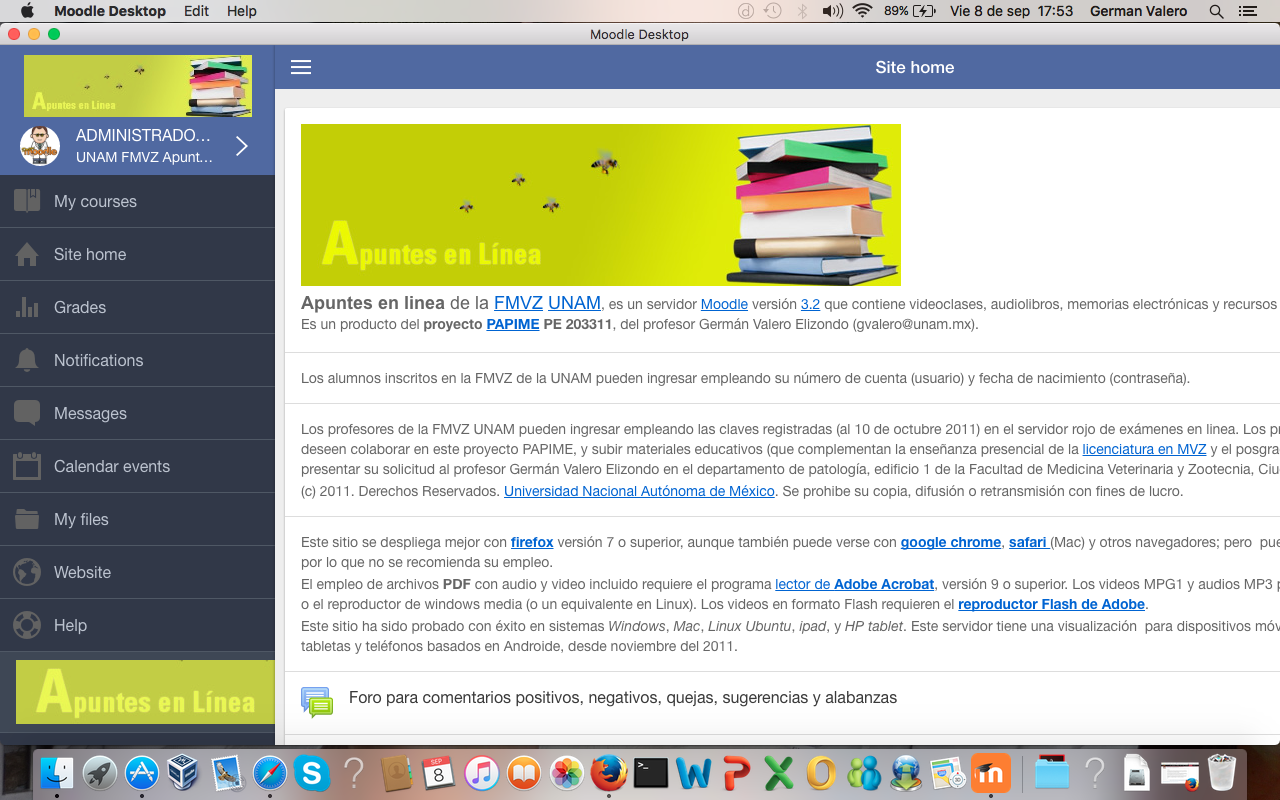Click the sidebar top Apuntes en Línea logo
Image resolution: width=1280 pixels, height=800 pixels.
click(138, 86)
